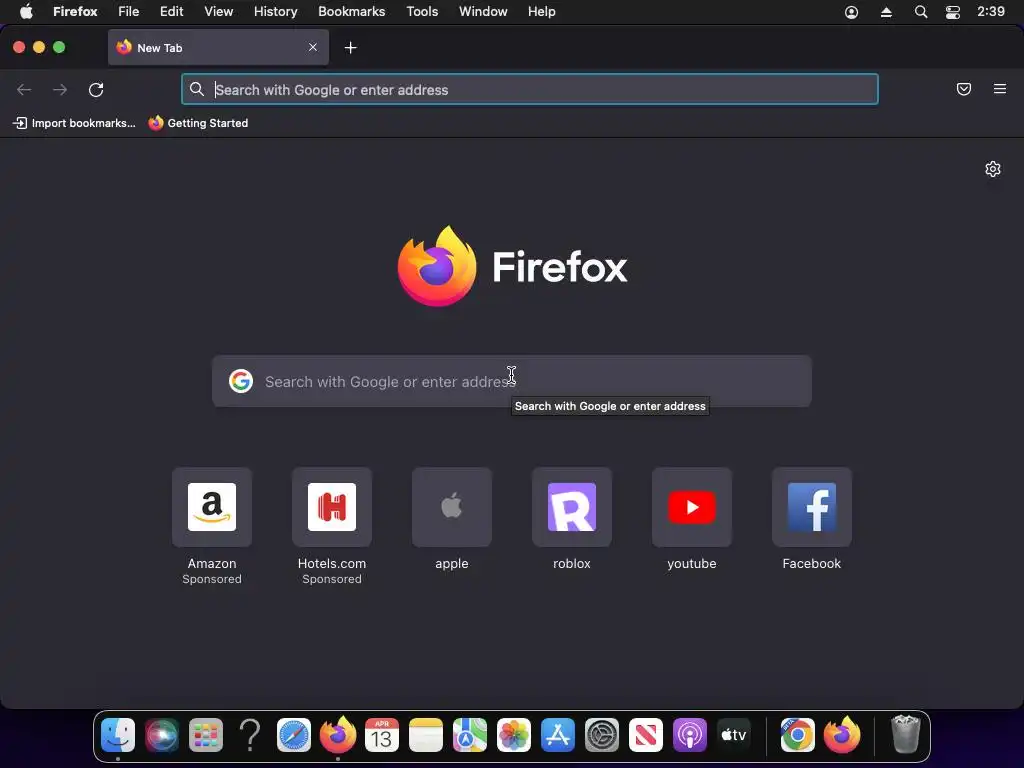Open Calendar from the Dock

381,735
